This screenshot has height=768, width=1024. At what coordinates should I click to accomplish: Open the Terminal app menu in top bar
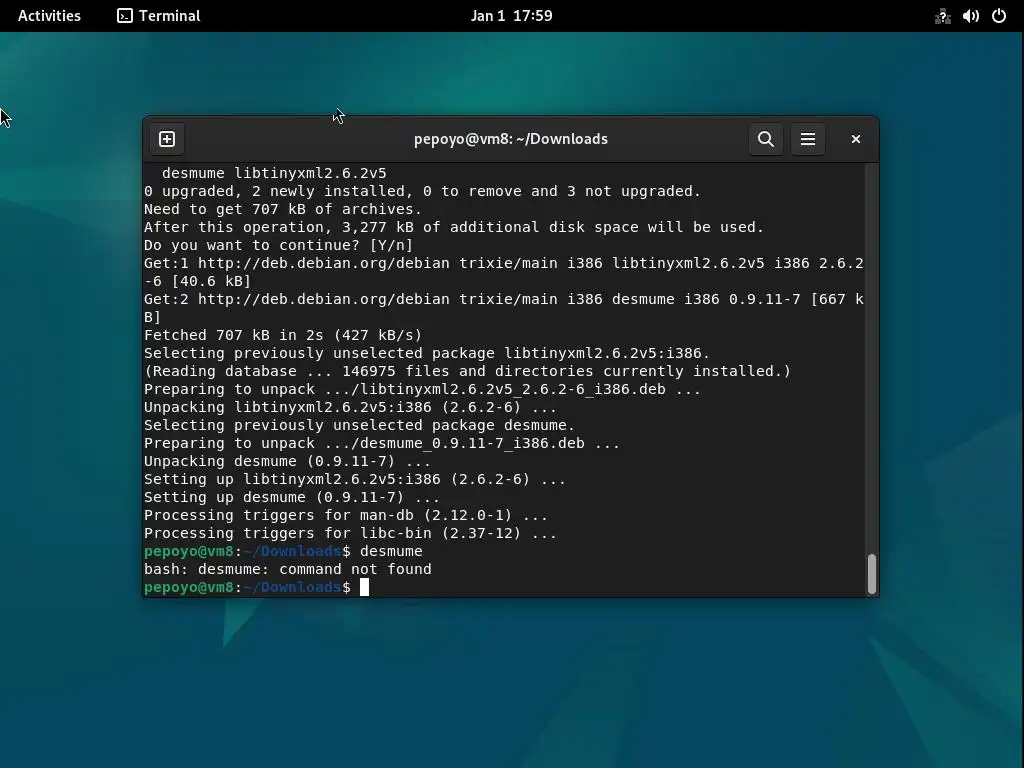click(x=159, y=16)
